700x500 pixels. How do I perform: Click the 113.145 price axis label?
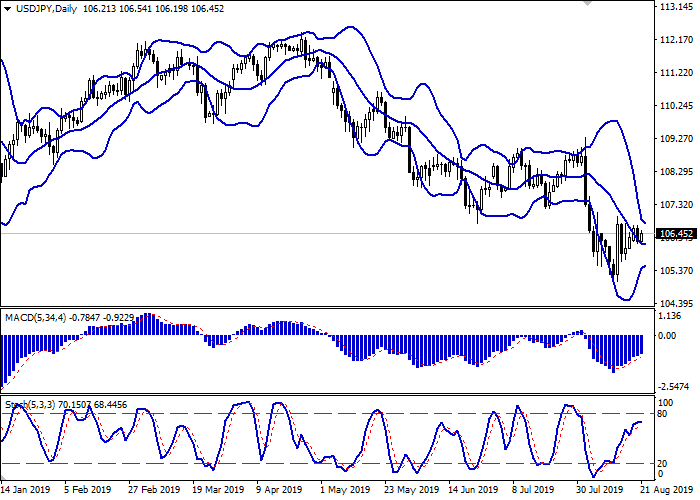click(676, 7)
